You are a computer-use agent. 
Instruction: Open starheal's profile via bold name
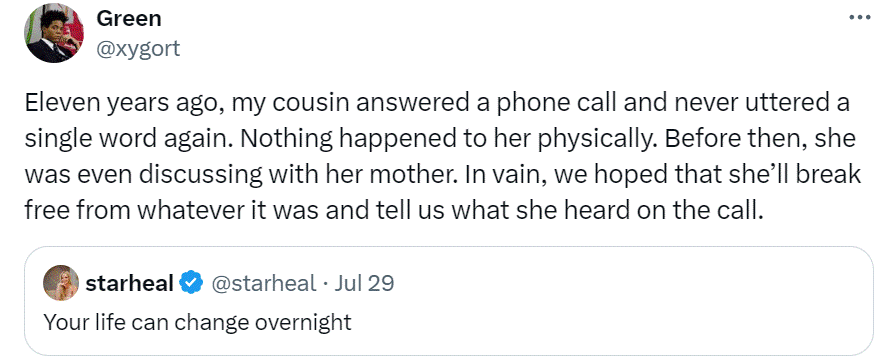(x=130, y=283)
